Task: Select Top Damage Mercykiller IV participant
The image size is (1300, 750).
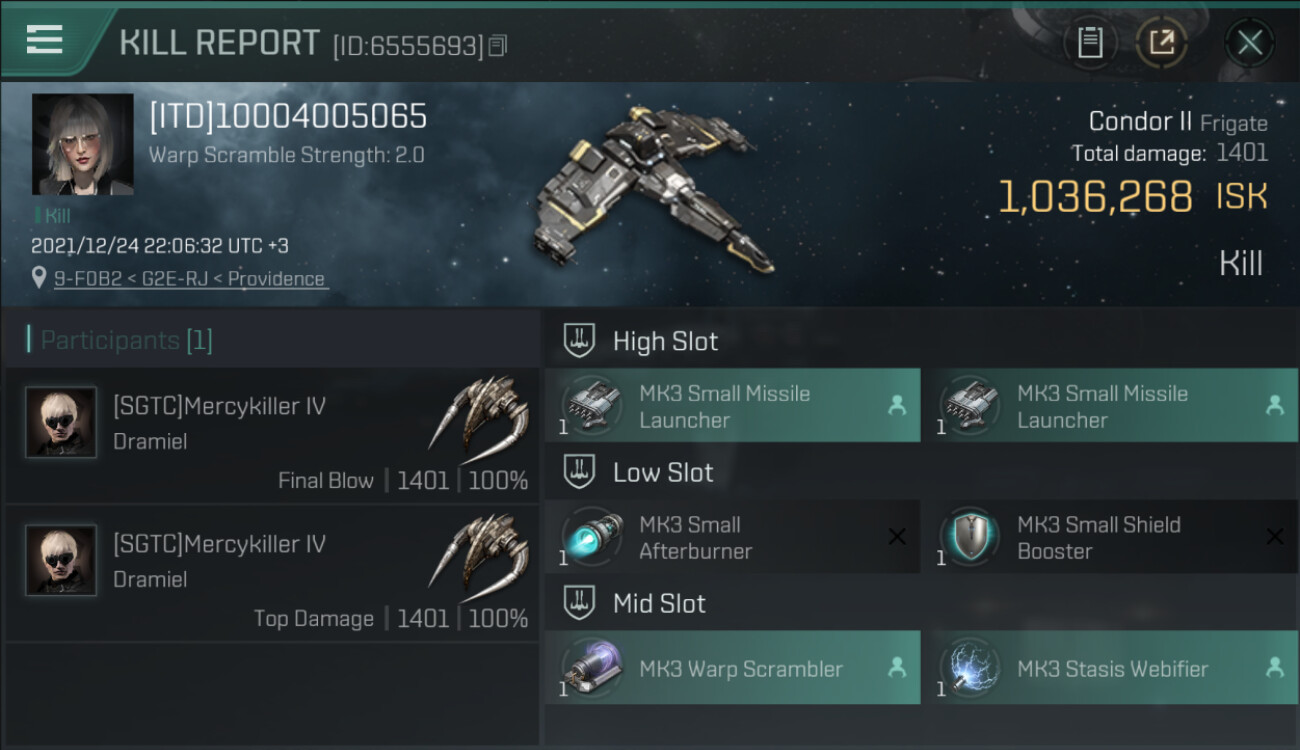Action: [272, 574]
